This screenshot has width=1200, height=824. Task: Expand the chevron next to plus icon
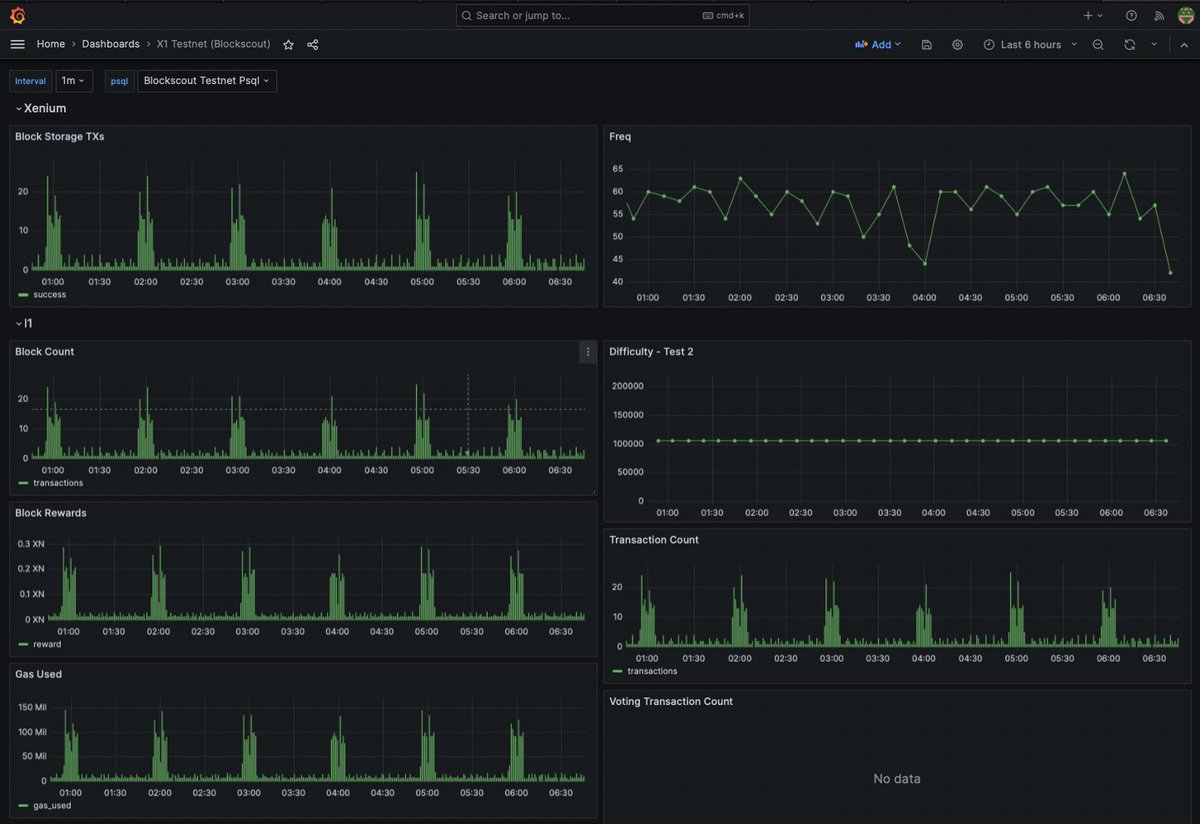(x=1101, y=16)
